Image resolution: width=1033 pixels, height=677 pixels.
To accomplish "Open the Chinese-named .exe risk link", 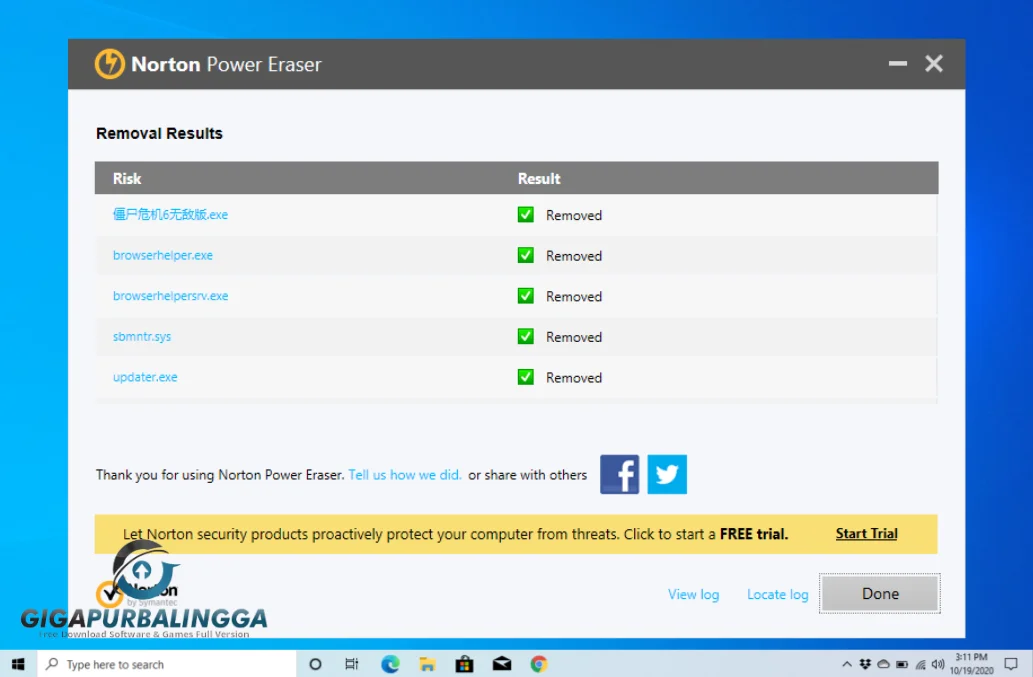I will coord(170,214).
